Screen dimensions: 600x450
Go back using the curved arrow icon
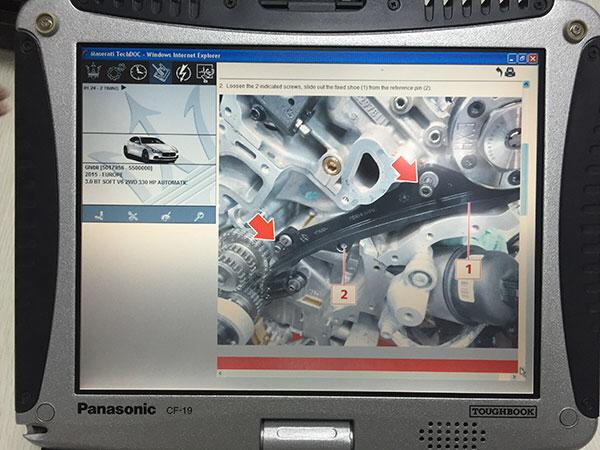pyautogui.click(x=499, y=72)
